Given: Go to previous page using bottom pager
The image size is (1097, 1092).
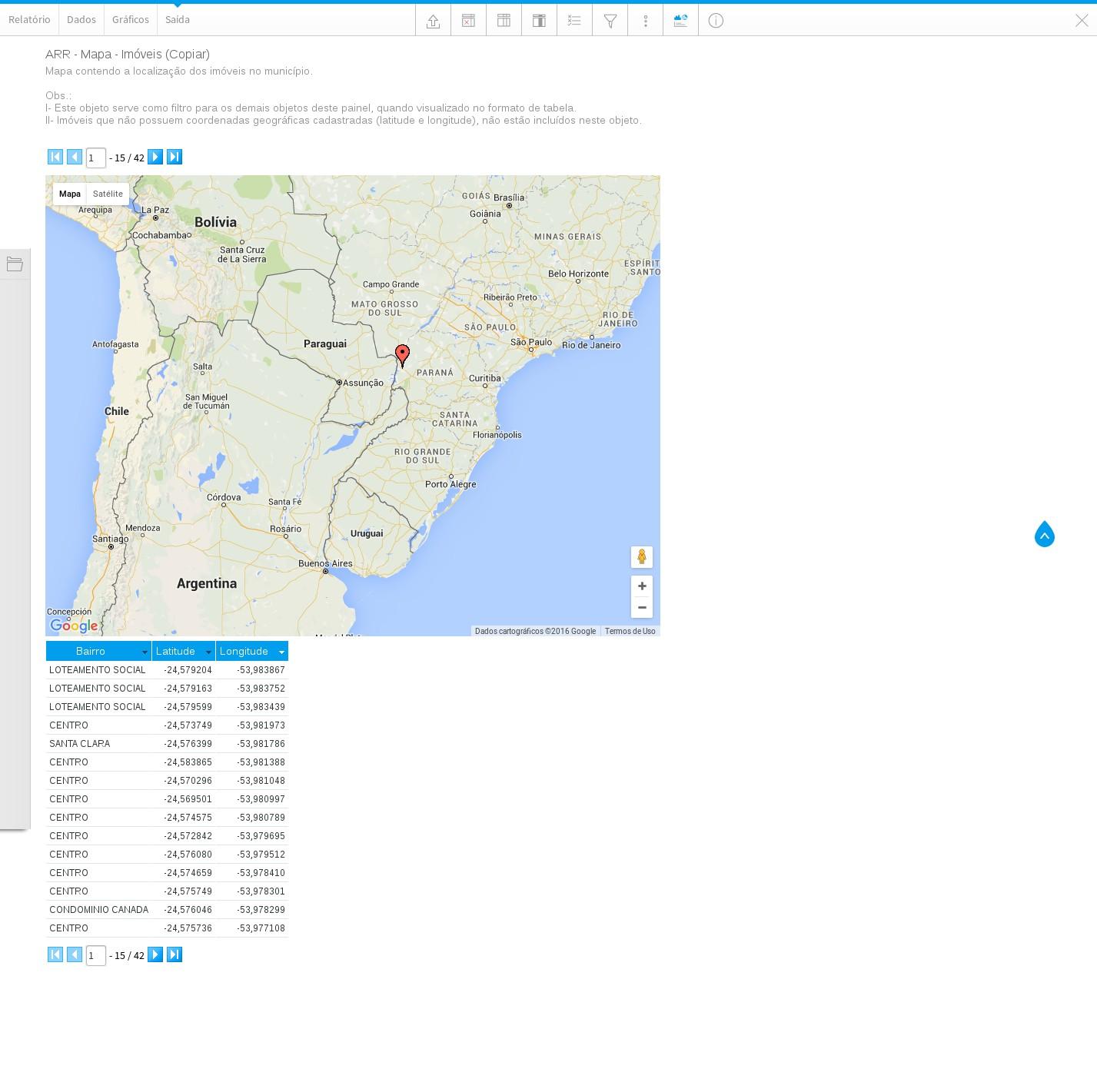Looking at the screenshot, I should point(75,954).
